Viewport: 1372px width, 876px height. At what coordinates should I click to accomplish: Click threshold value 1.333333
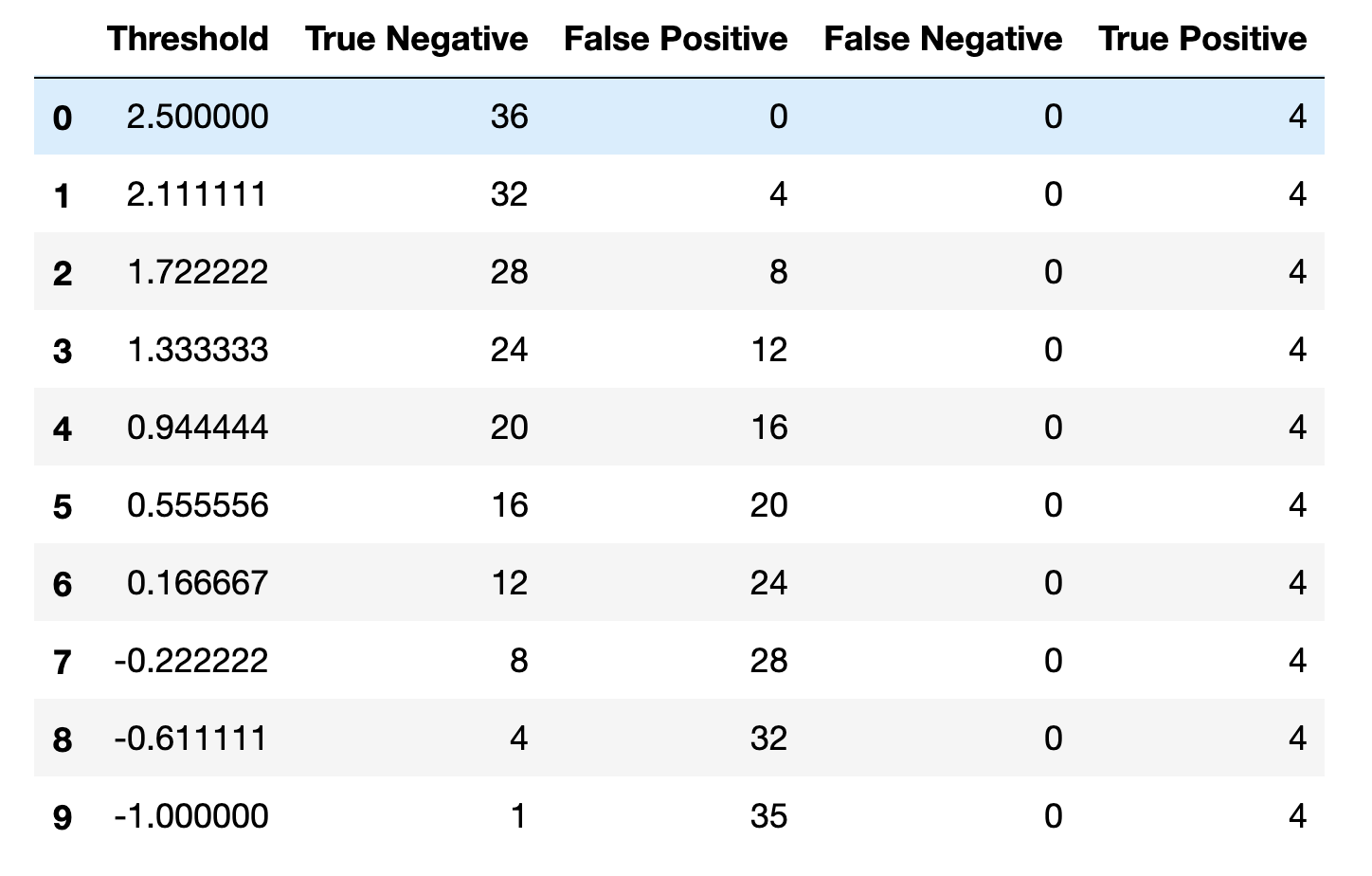(197, 350)
